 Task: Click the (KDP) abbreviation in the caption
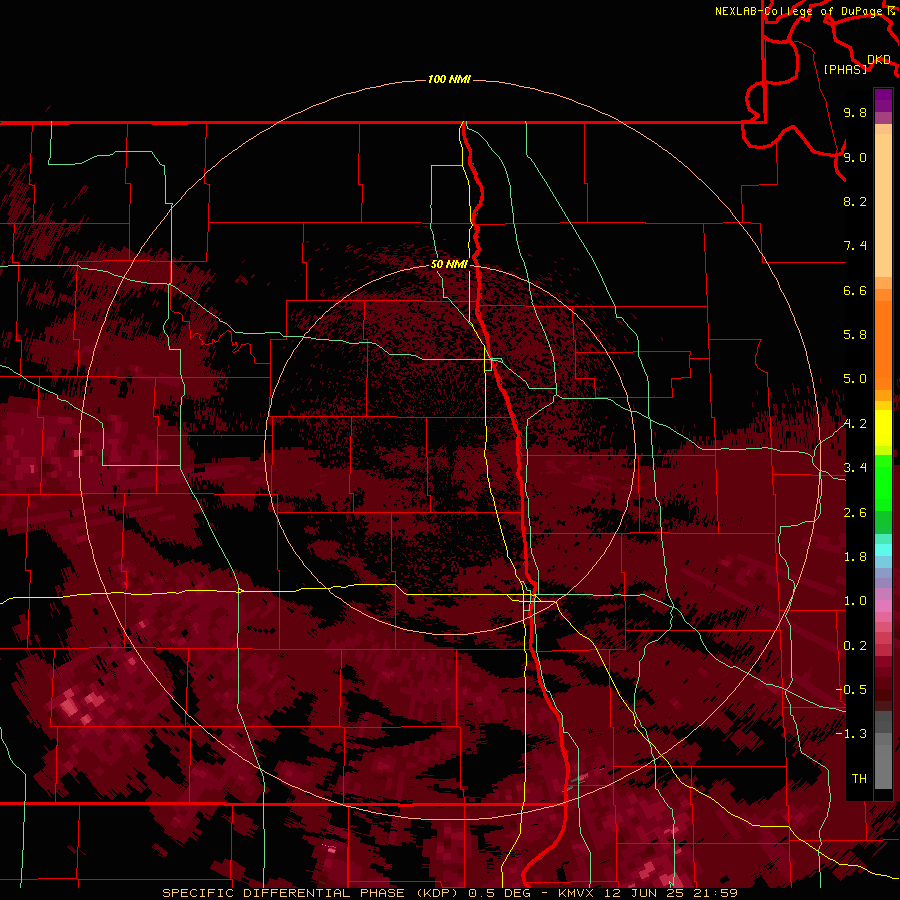coord(437,893)
